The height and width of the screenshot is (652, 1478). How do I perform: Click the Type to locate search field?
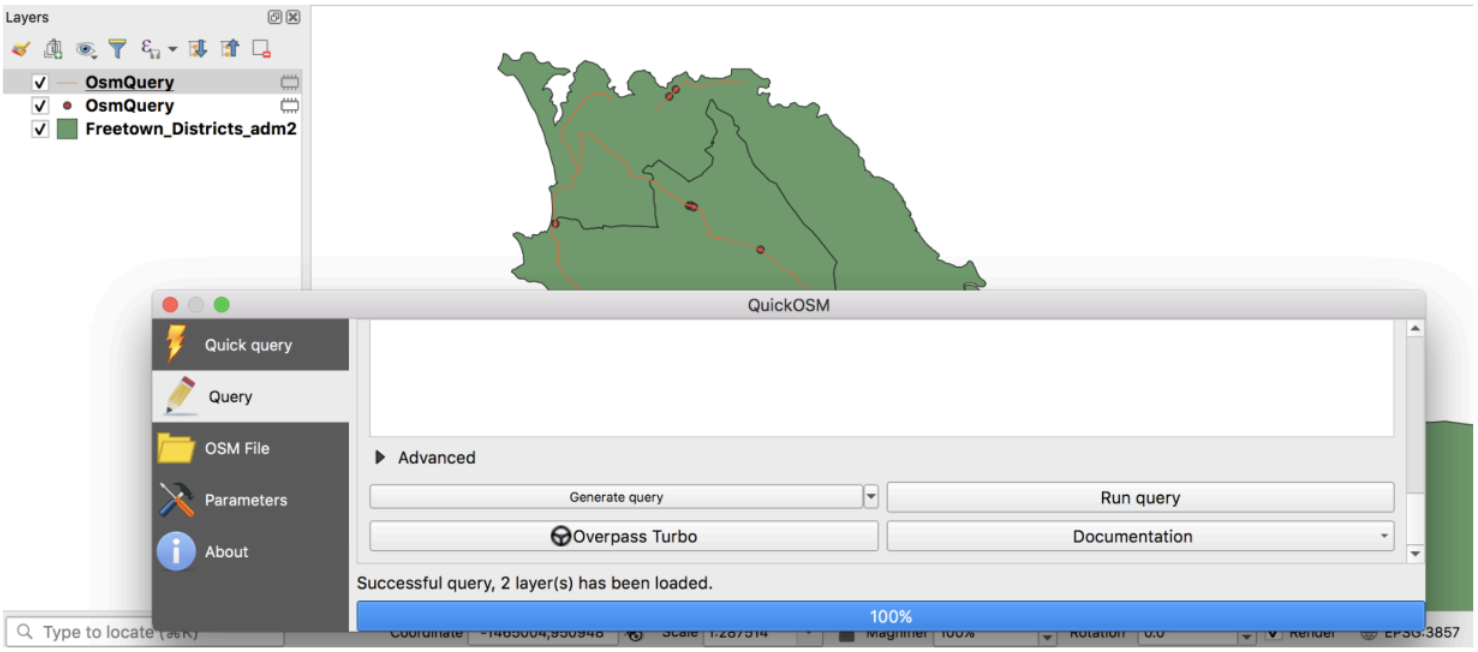(145, 632)
